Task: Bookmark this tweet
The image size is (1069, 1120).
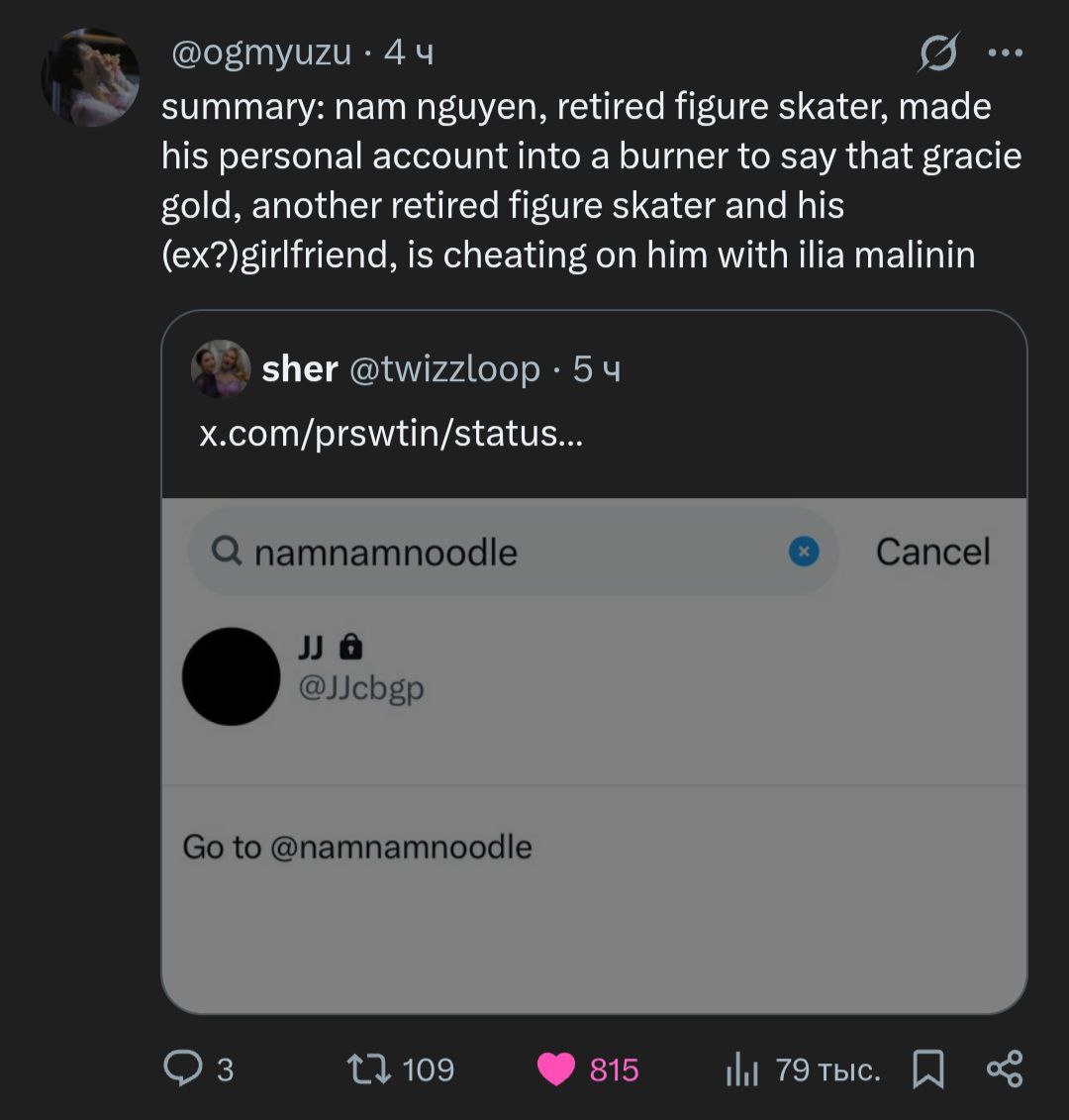Action: coord(927,1069)
